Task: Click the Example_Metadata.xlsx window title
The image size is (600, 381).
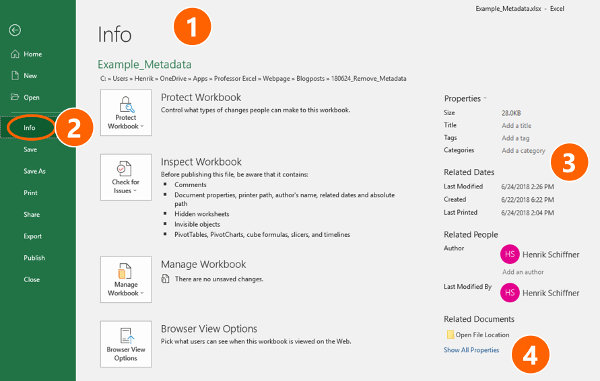Action: [x=508, y=8]
